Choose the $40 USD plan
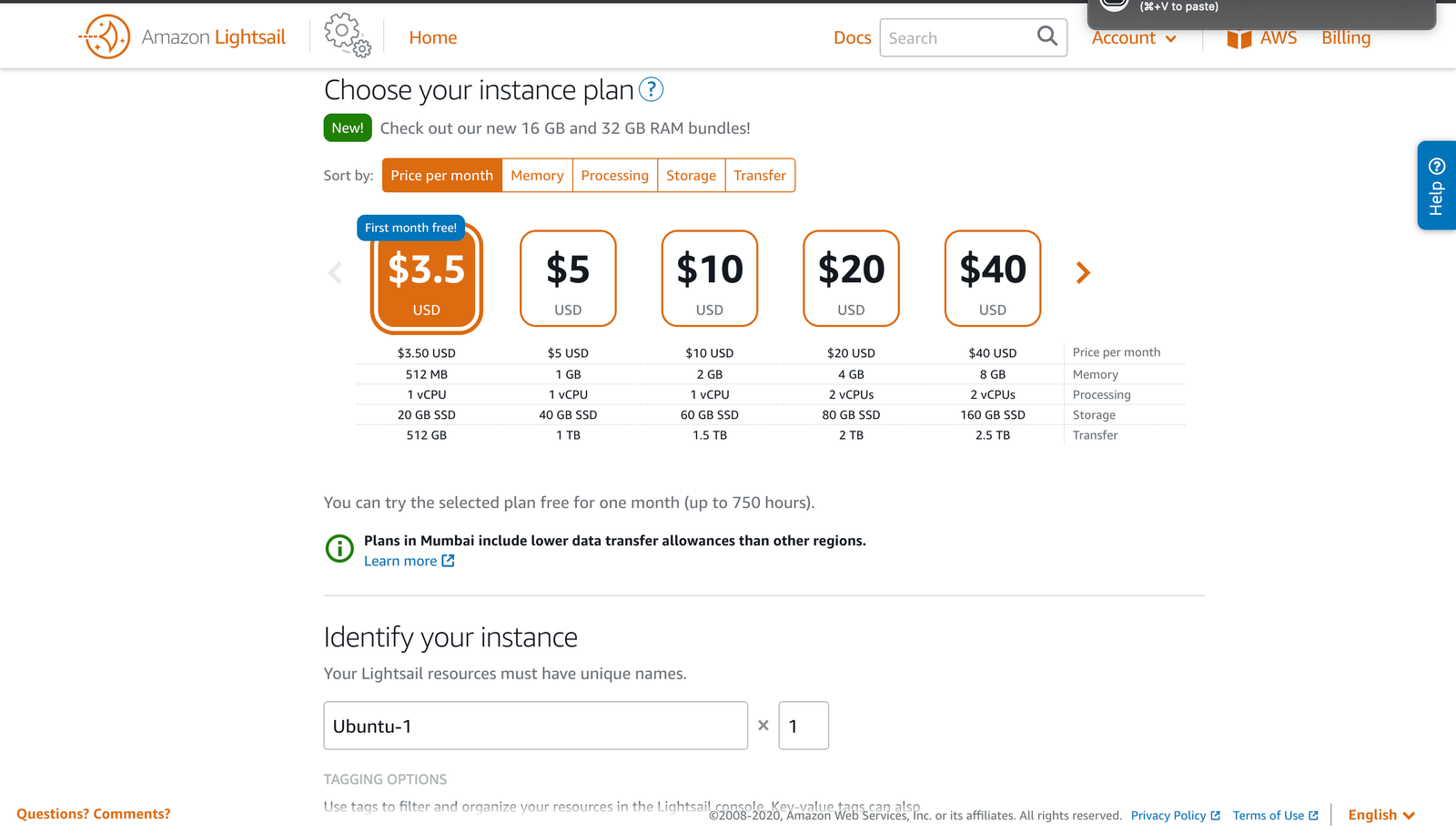The image size is (1456, 834). click(x=992, y=279)
